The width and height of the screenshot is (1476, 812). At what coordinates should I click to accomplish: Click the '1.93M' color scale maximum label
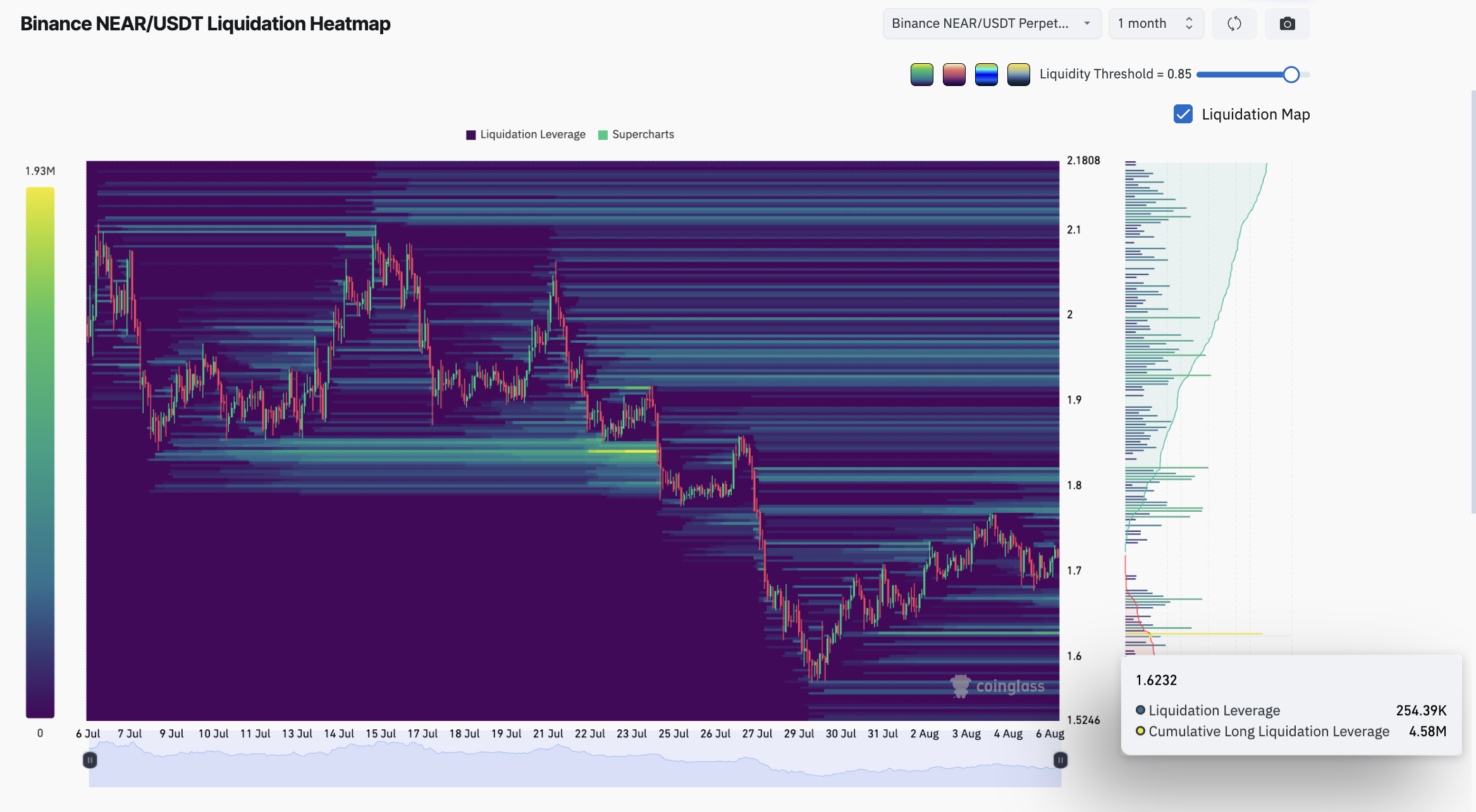click(40, 171)
